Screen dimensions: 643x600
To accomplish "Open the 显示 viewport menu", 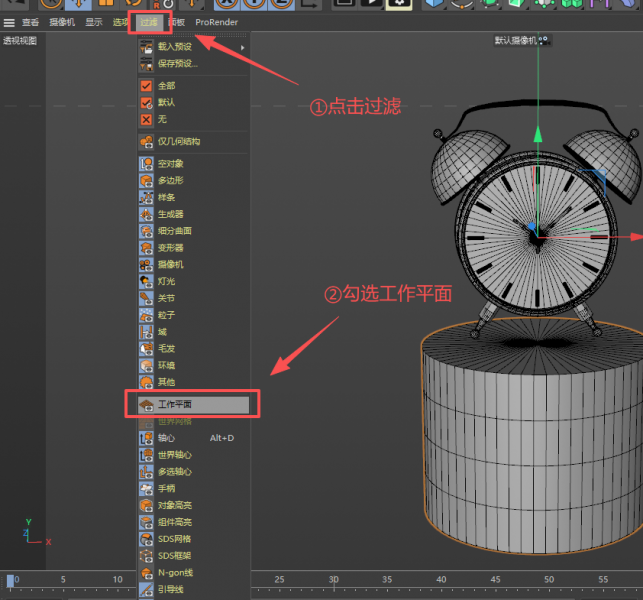I will [x=93, y=22].
